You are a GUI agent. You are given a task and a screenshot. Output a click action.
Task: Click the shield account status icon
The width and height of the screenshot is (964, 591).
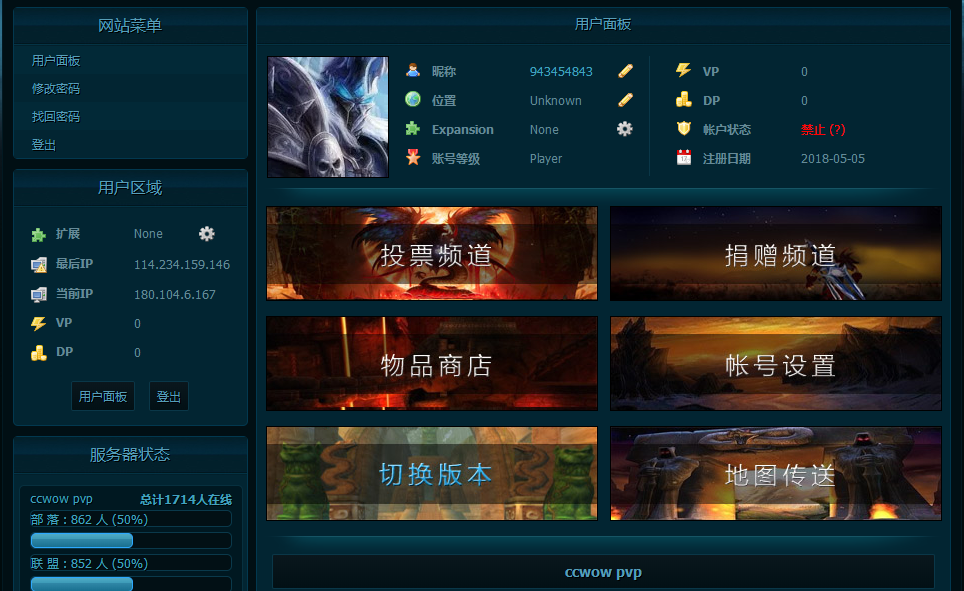point(684,129)
